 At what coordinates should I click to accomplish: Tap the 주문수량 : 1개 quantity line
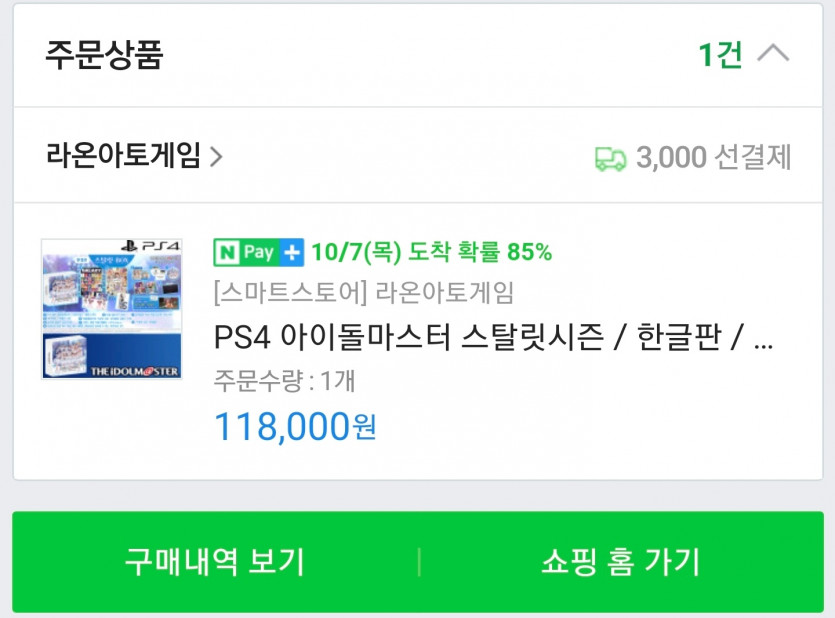[x=284, y=381]
